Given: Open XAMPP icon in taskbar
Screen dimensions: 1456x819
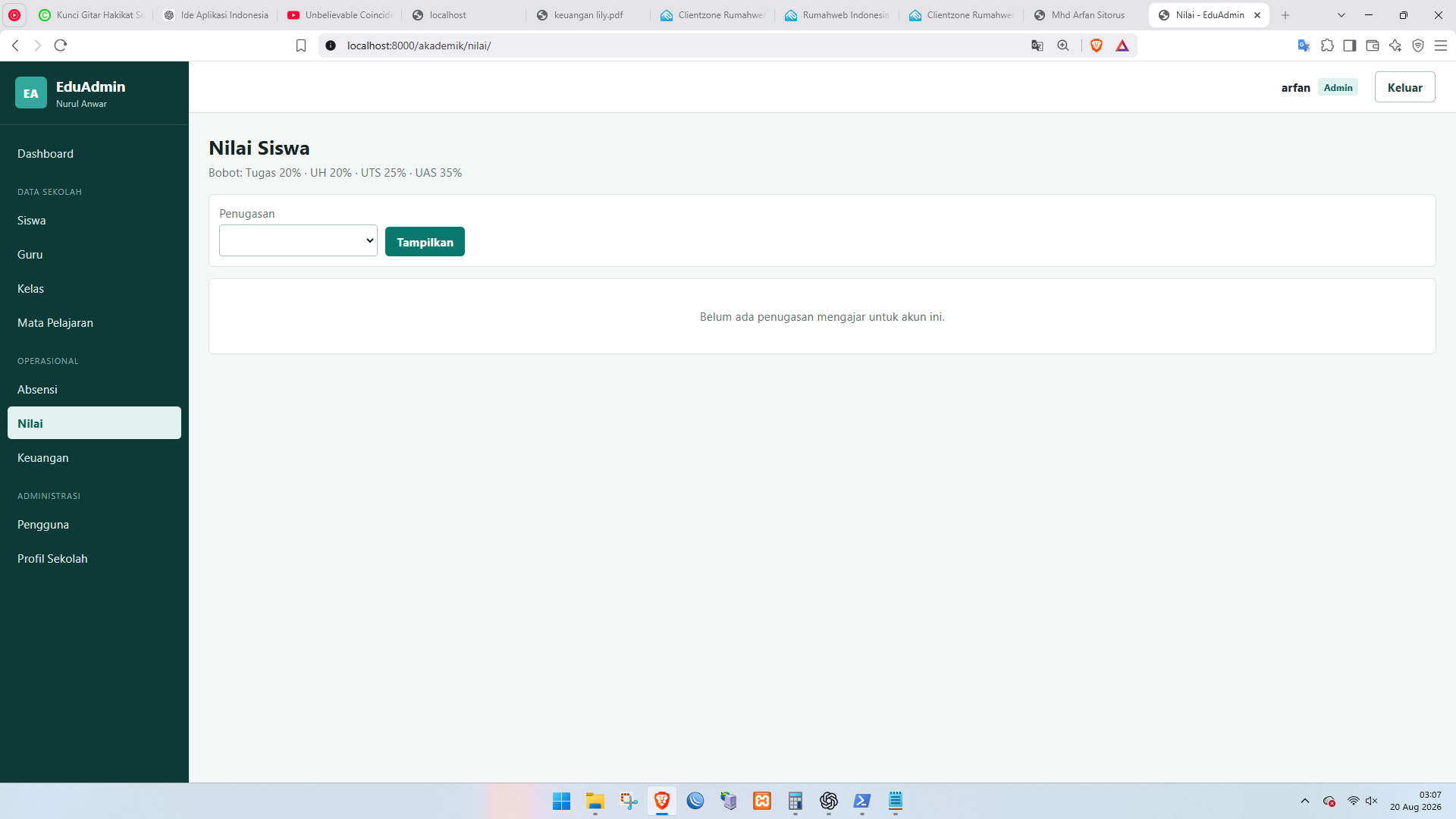Looking at the screenshot, I should click(x=762, y=801).
